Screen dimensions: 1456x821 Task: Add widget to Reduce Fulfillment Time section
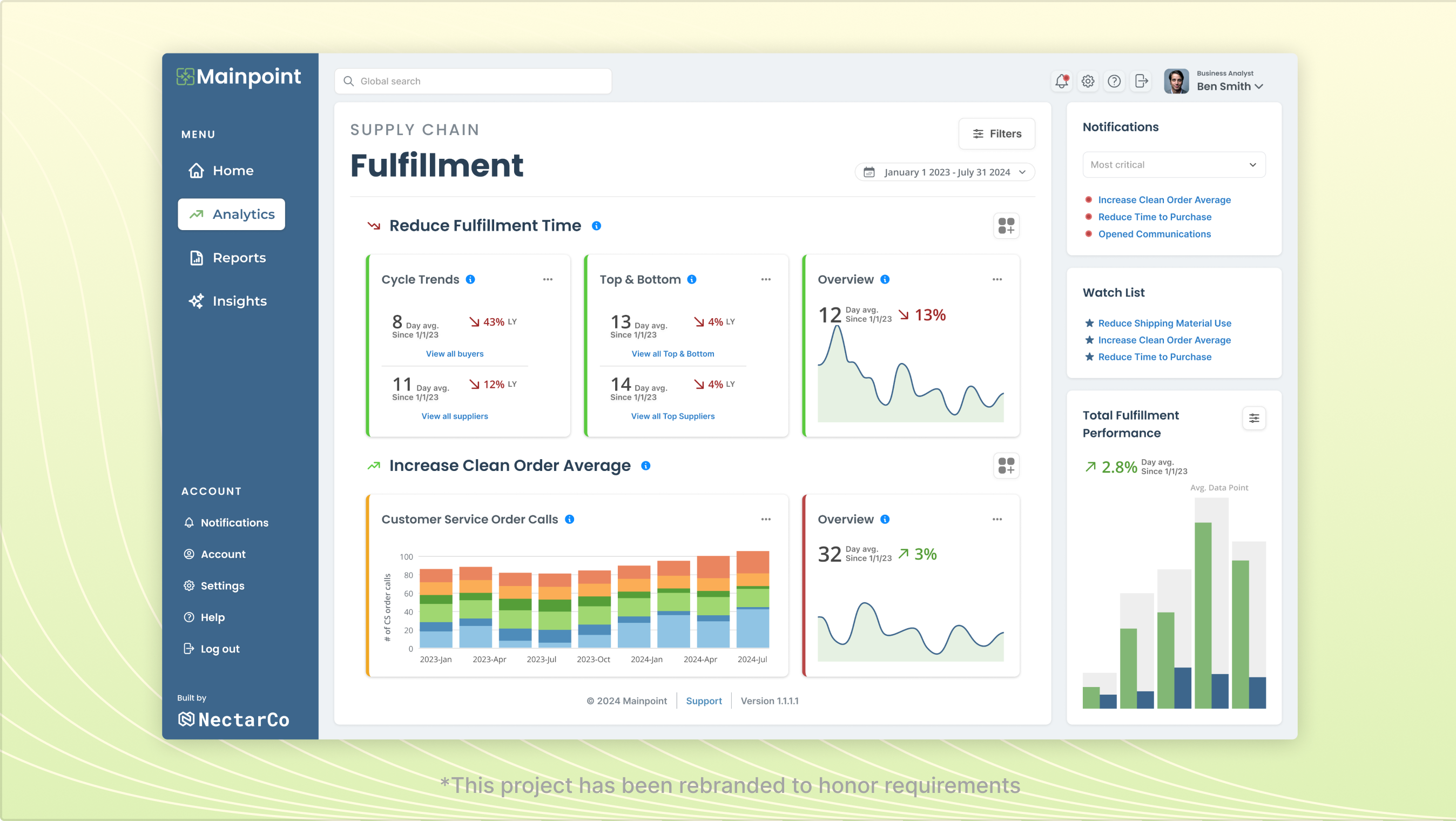(x=1006, y=226)
